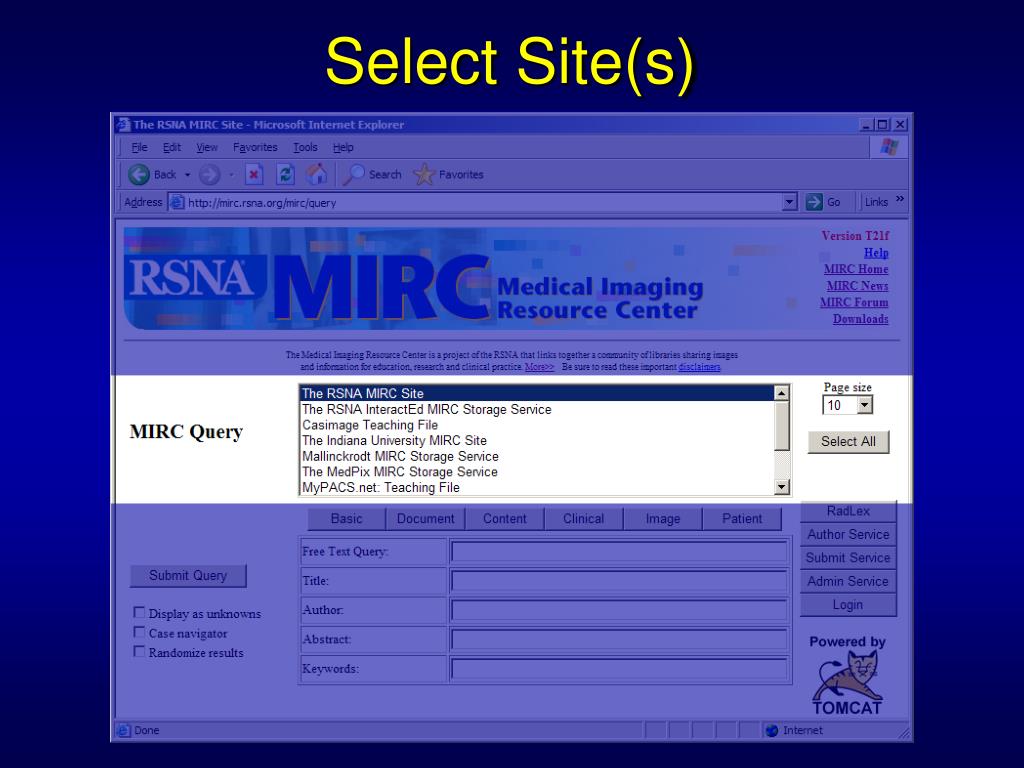The width and height of the screenshot is (1024, 768).
Task: Enable Randomize results checkbox
Action: click(139, 652)
